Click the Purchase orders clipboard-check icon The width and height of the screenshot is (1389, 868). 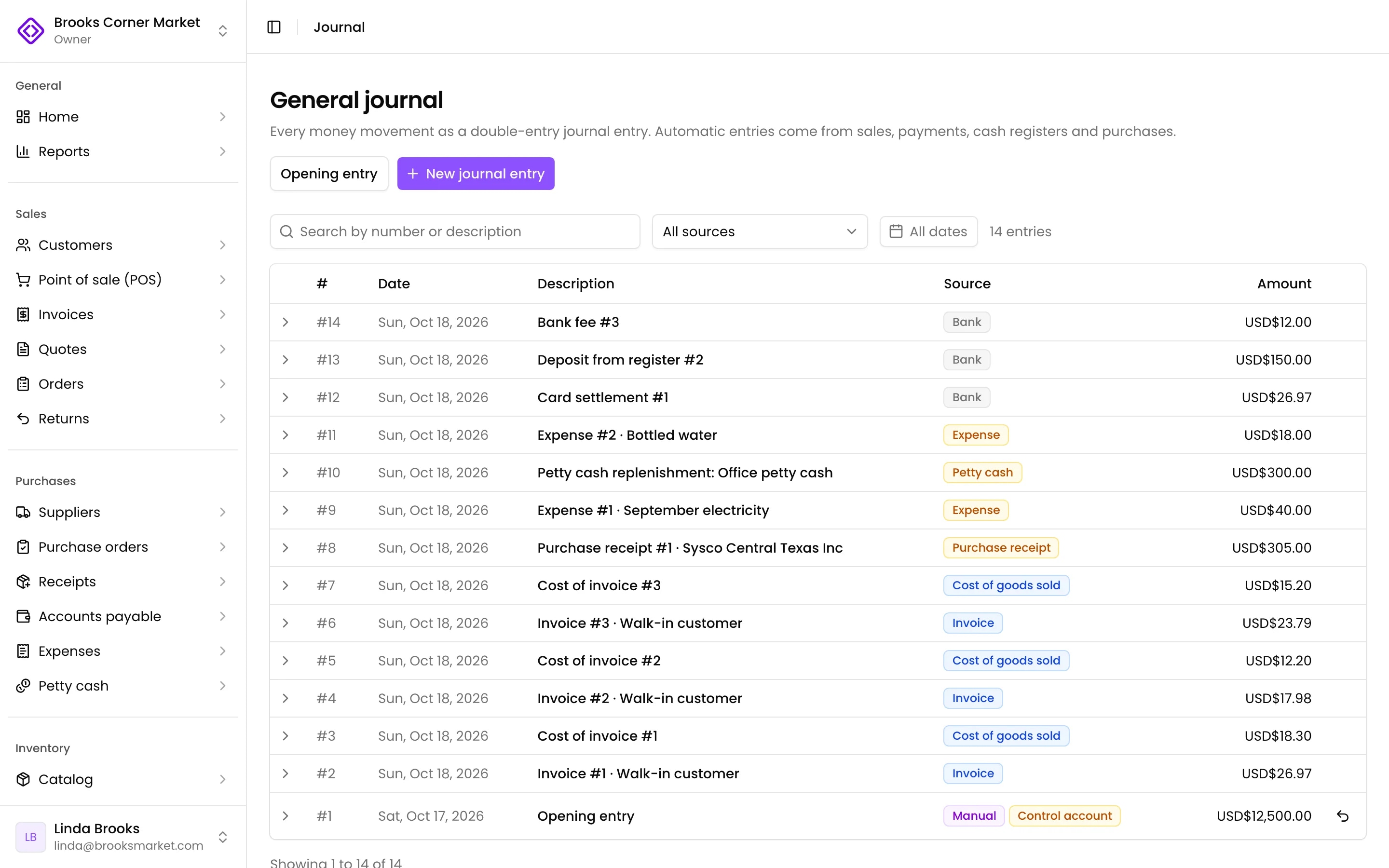[x=23, y=547]
